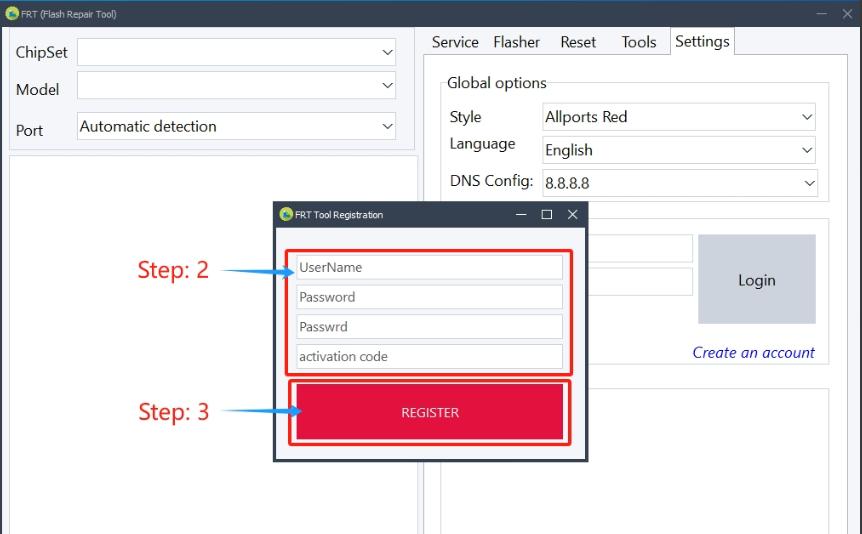Switch to the Service tab
Screen dimensions: 862x534
[455, 42]
